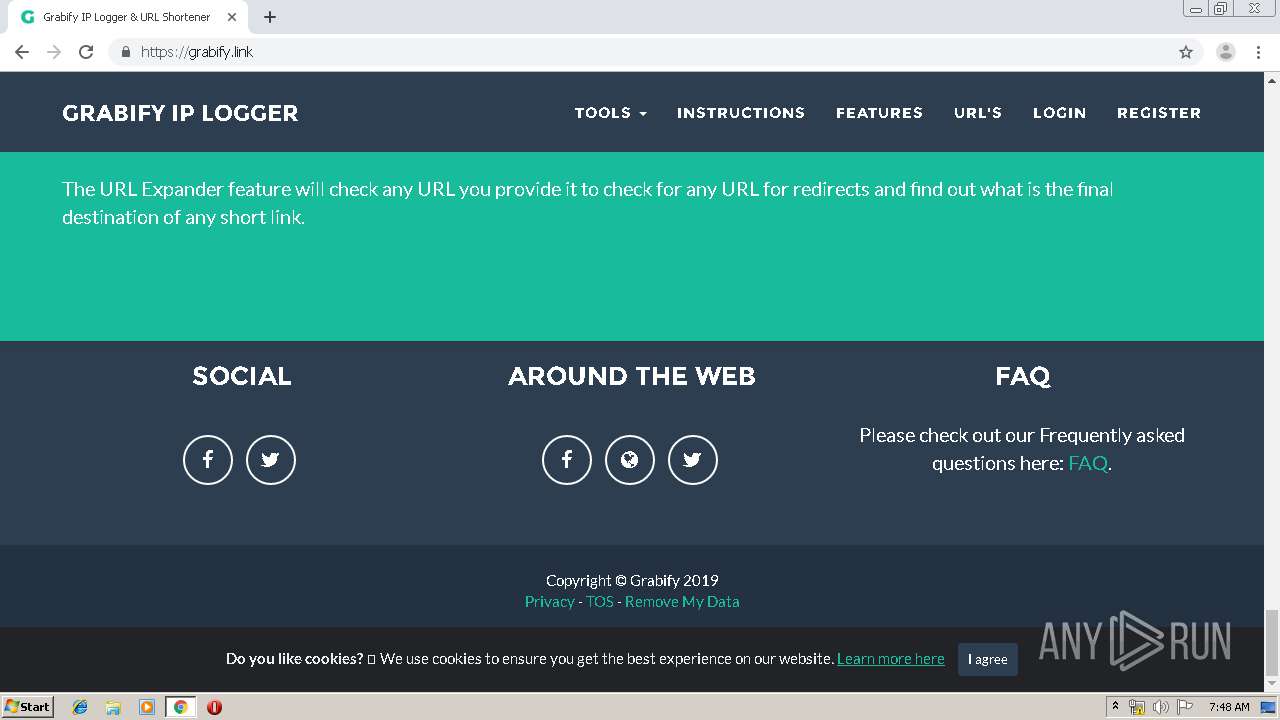Click the Remove My Data link

pos(682,601)
